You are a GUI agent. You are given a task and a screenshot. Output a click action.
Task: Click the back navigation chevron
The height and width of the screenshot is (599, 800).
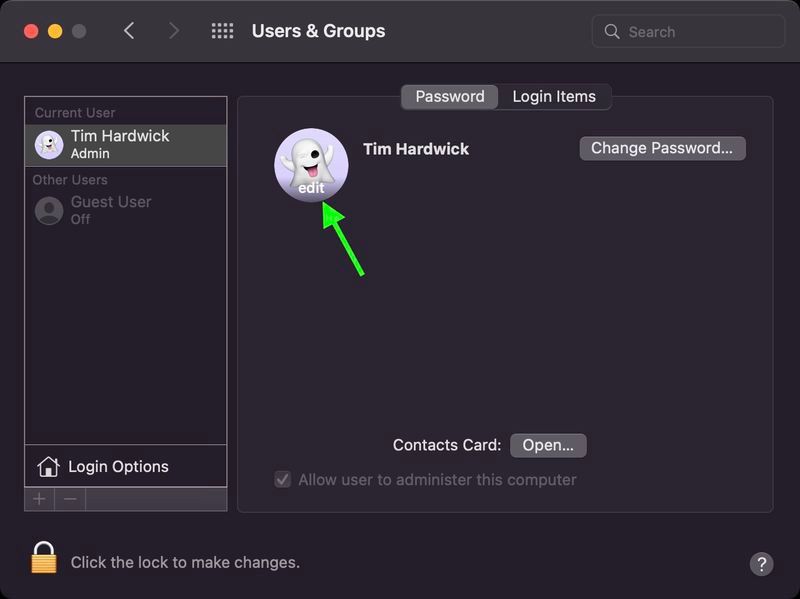(x=129, y=31)
